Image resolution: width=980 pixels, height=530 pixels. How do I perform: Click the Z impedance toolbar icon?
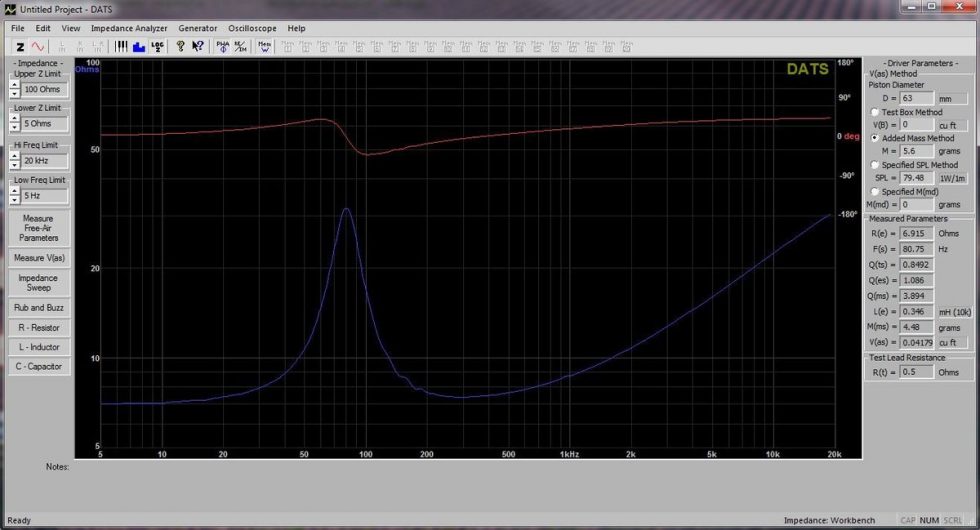click(20, 46)
